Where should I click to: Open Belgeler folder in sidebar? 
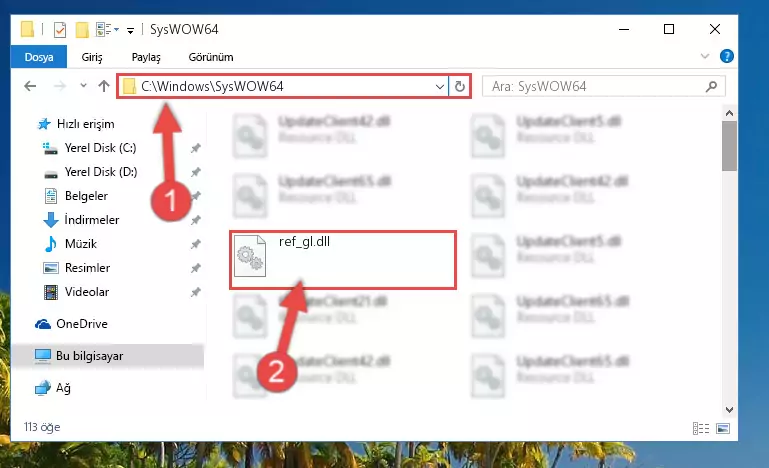click(x=76, y=196)
